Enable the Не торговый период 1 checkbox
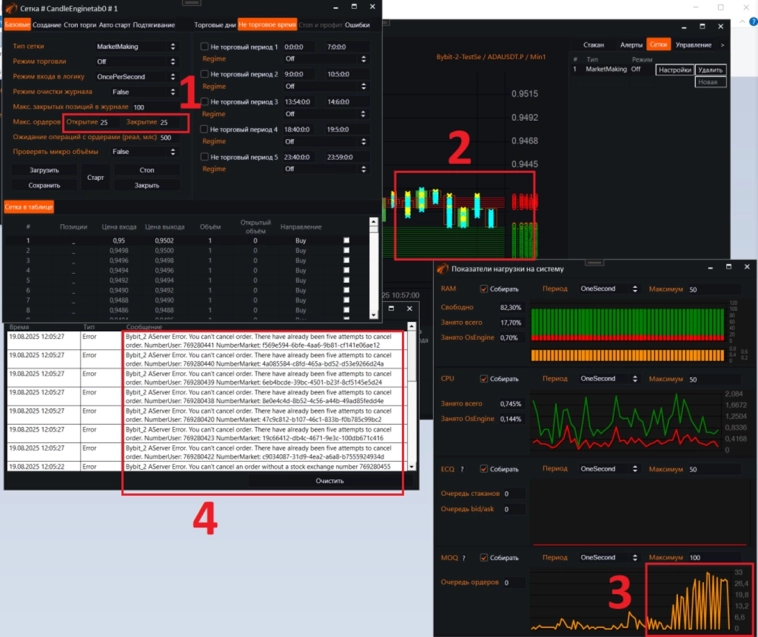 click(204, 46)
